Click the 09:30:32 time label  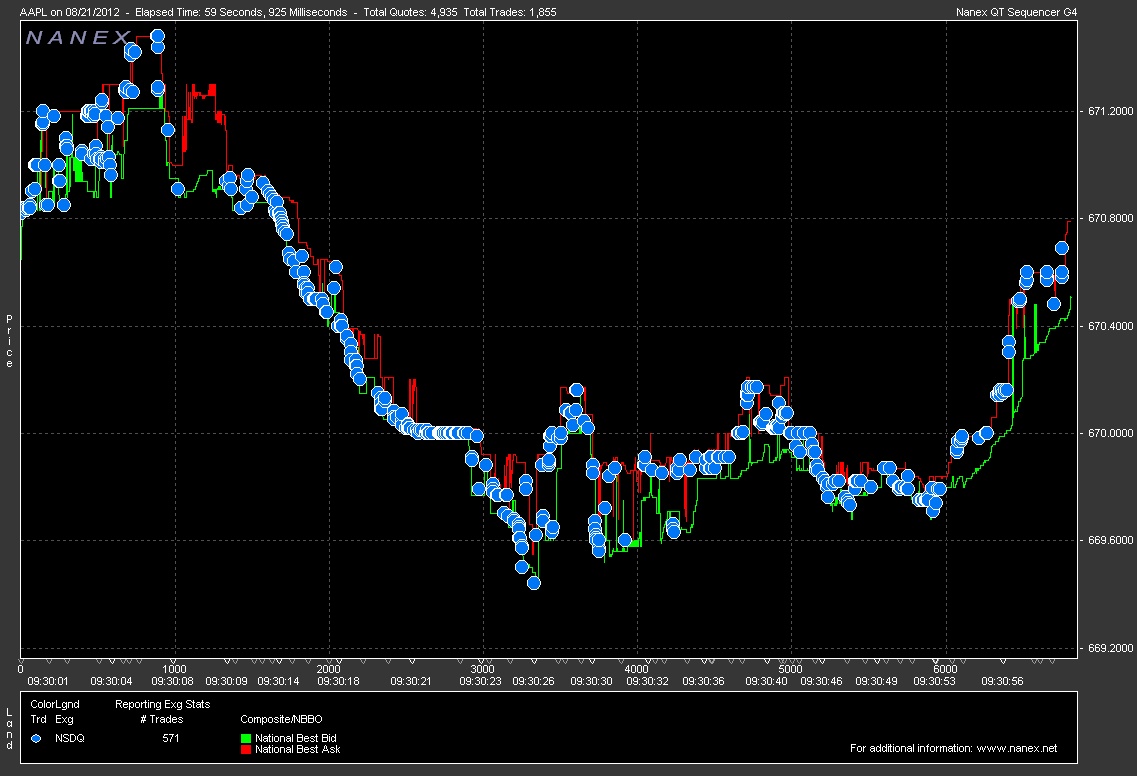point(648,681)
